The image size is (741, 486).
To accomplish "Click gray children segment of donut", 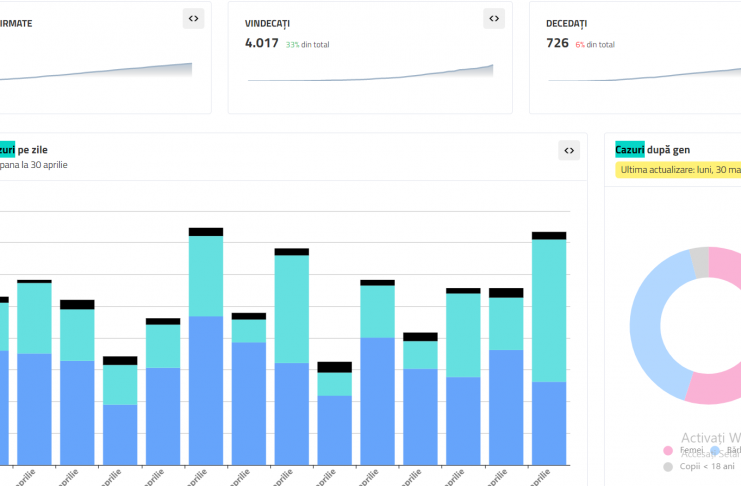I will (x=700, y=262).
